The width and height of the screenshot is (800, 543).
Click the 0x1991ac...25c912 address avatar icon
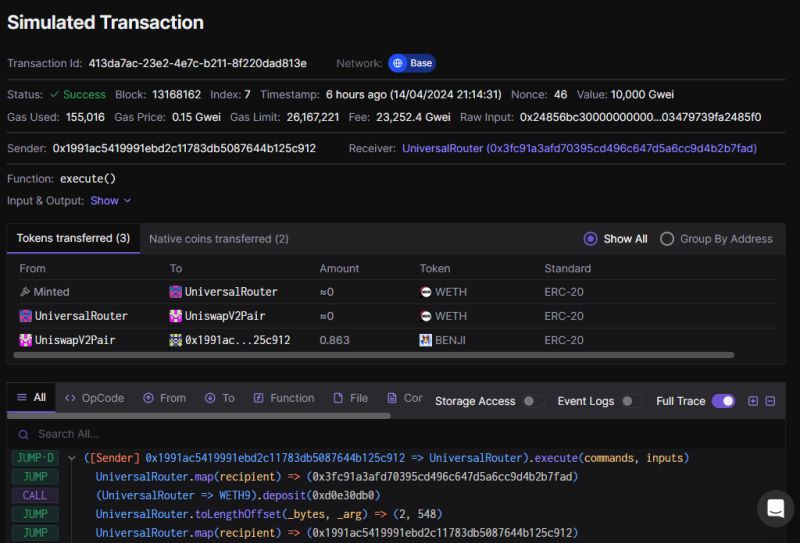tap(176, 340)
